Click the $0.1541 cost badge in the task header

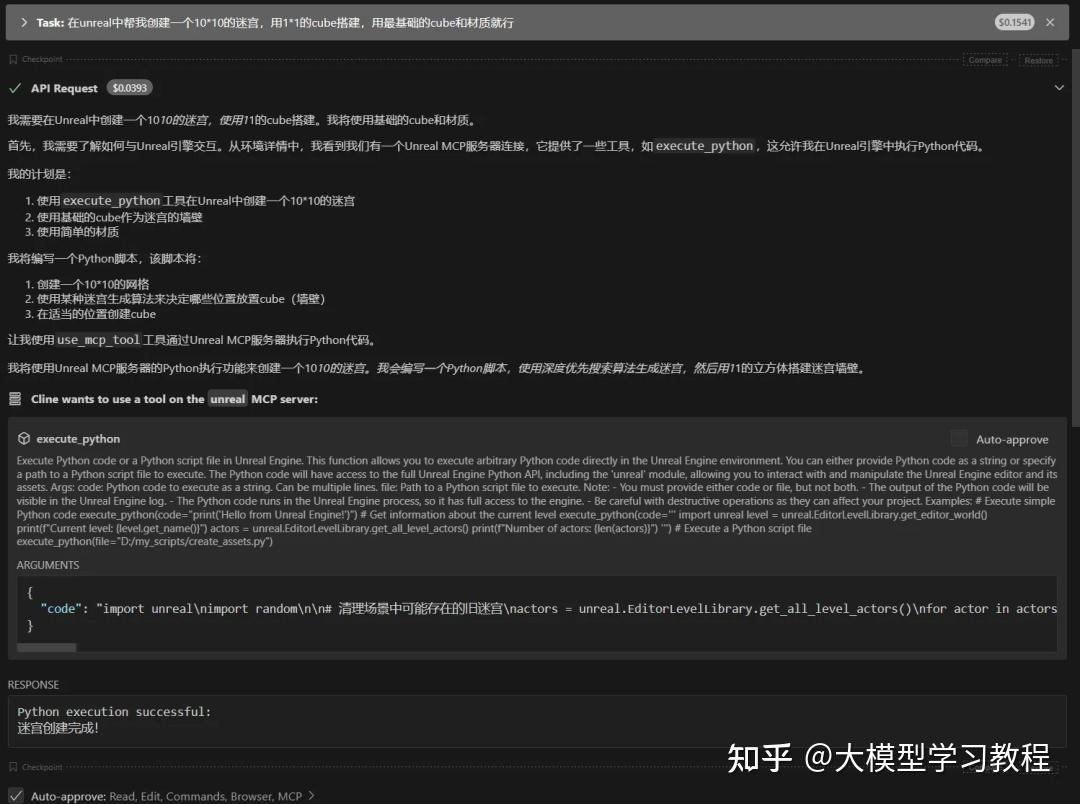click(x=1014, y=21)
